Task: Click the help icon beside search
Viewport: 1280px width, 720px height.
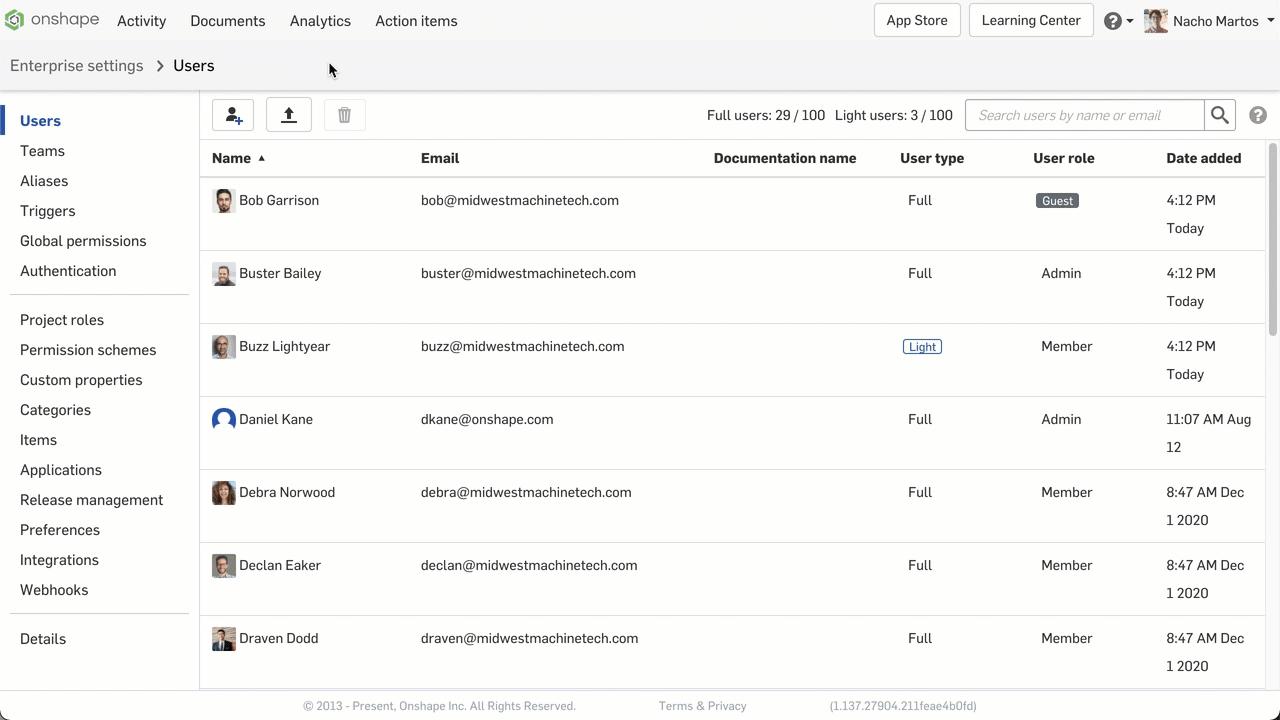Action: [1258, 115]
